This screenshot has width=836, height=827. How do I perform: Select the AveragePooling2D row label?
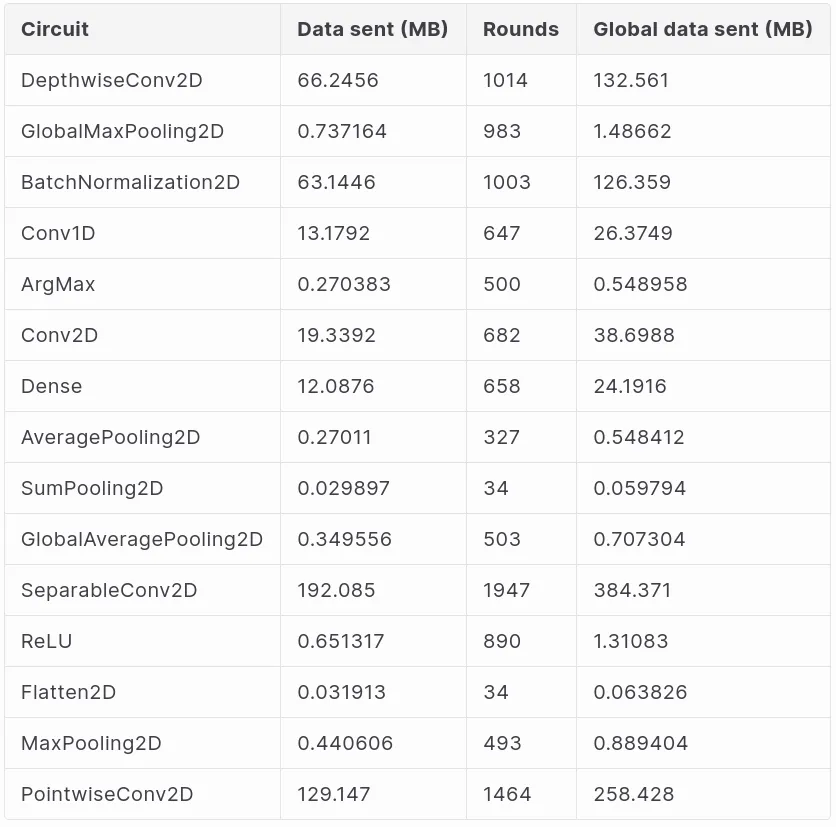click(x=111, y=437)
